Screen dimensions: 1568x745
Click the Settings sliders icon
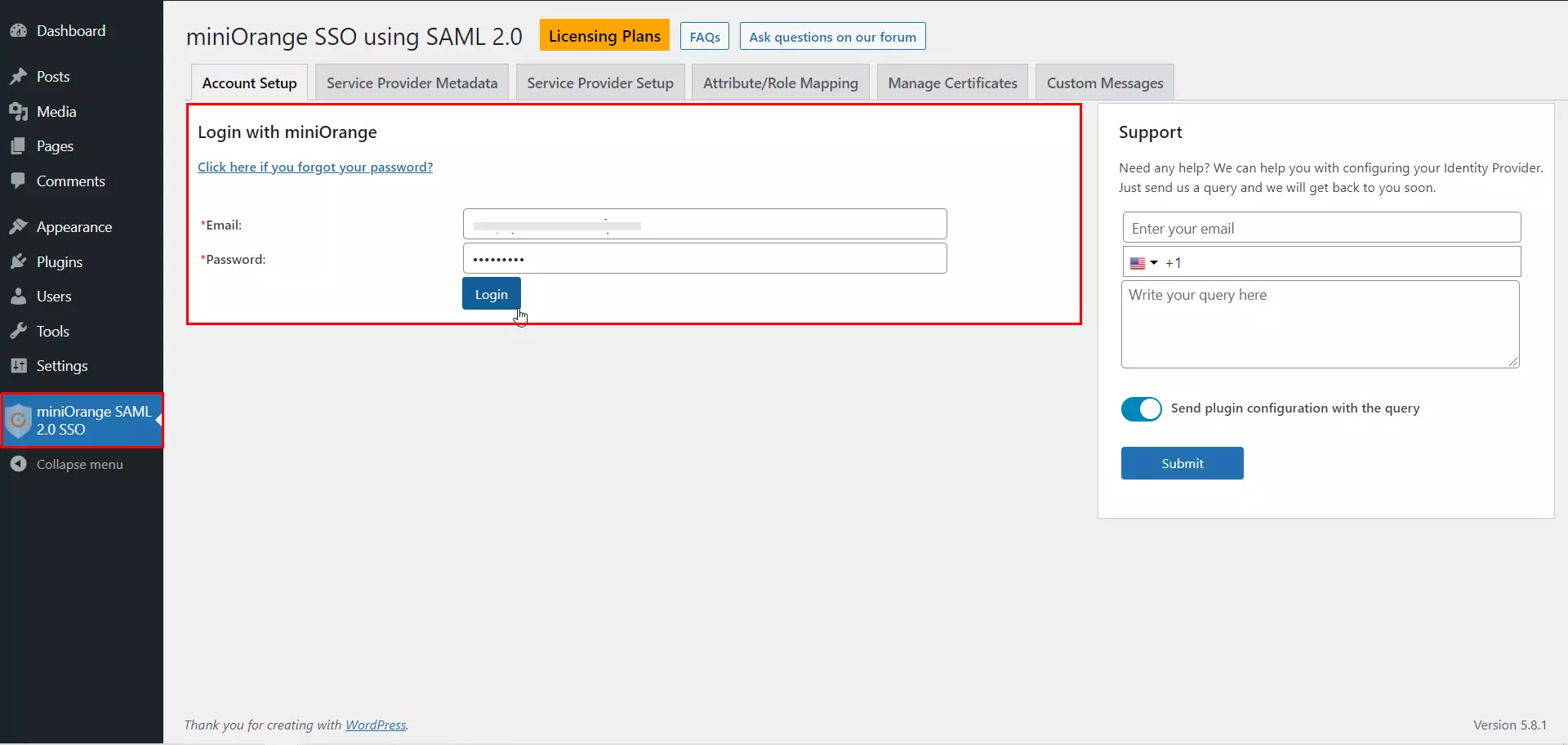point(19,366)
